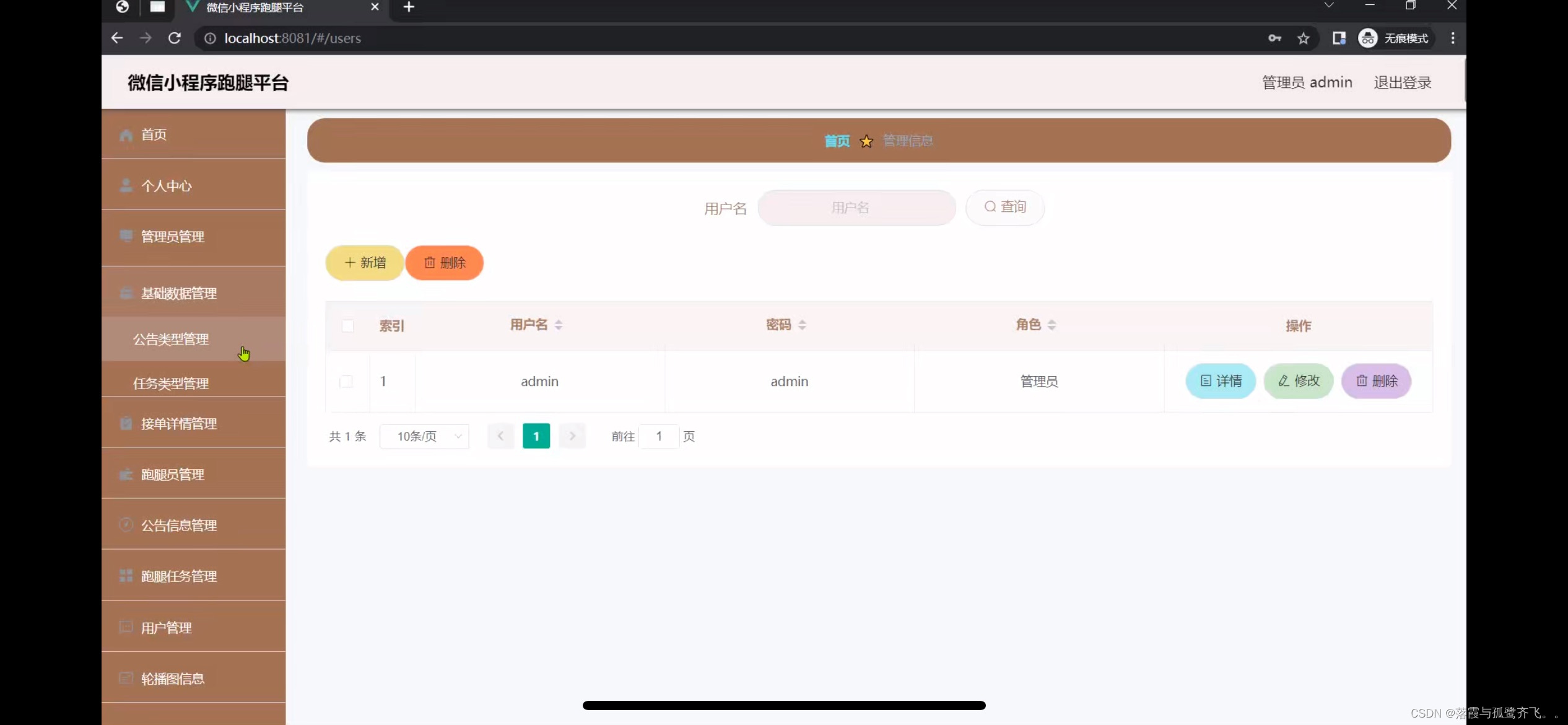Screen dimensions: 1568x725
Task: Click the 微信小程序跑腿平台 title
Action: point(208,82)
